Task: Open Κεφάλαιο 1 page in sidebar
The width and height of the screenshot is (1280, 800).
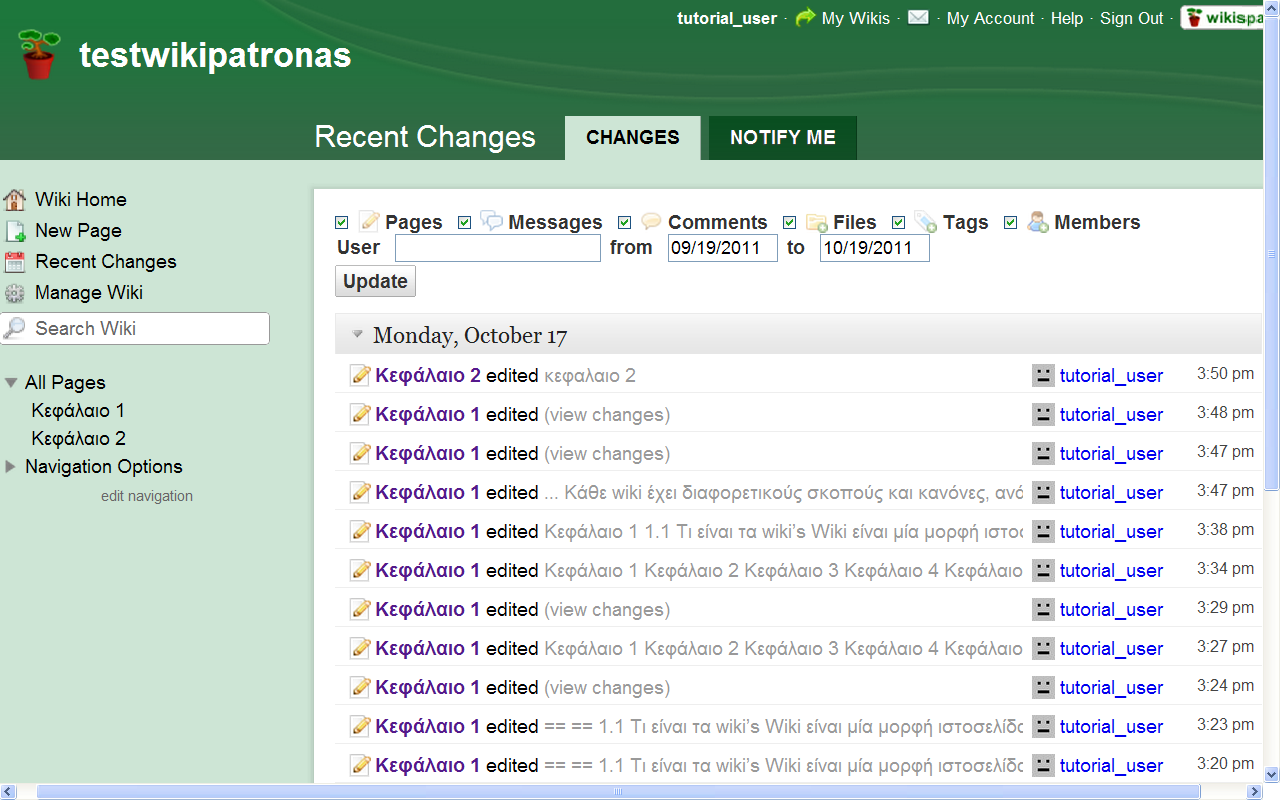Action: pyautogui.click(x=78, y=410)
